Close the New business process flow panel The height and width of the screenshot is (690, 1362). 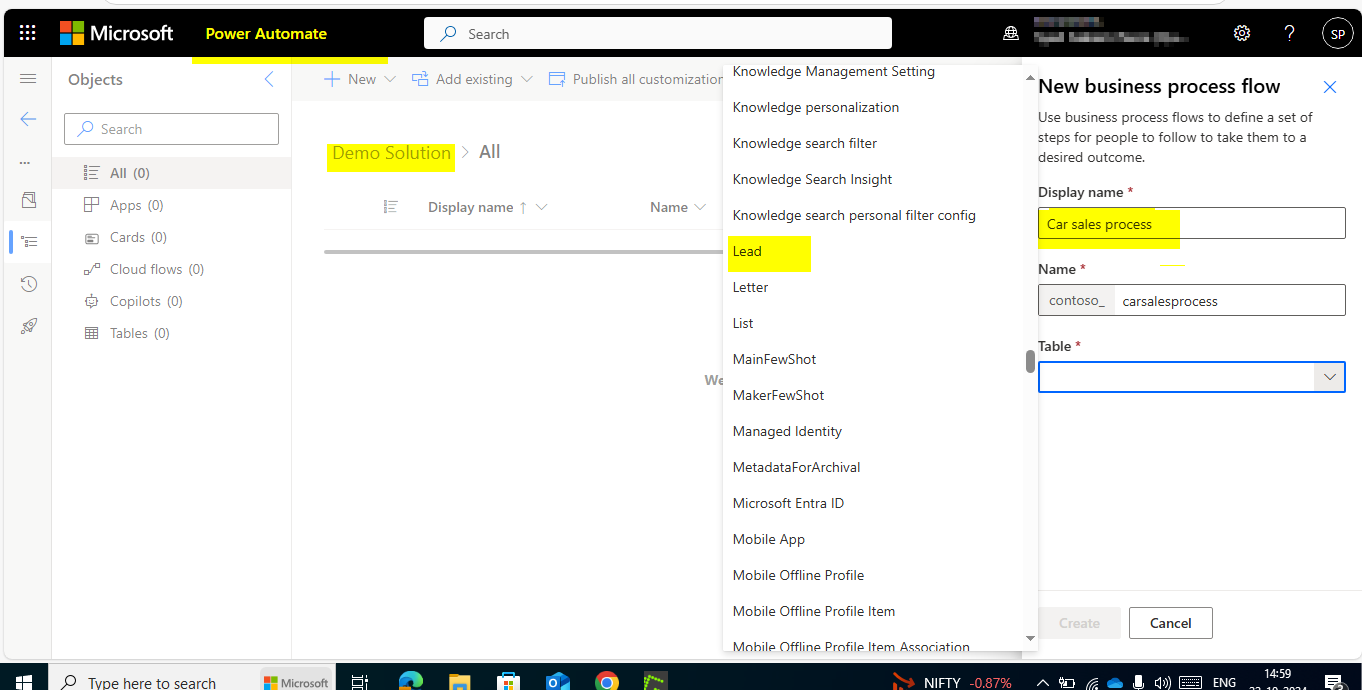pyautogui.click(x=1330, y=87)
